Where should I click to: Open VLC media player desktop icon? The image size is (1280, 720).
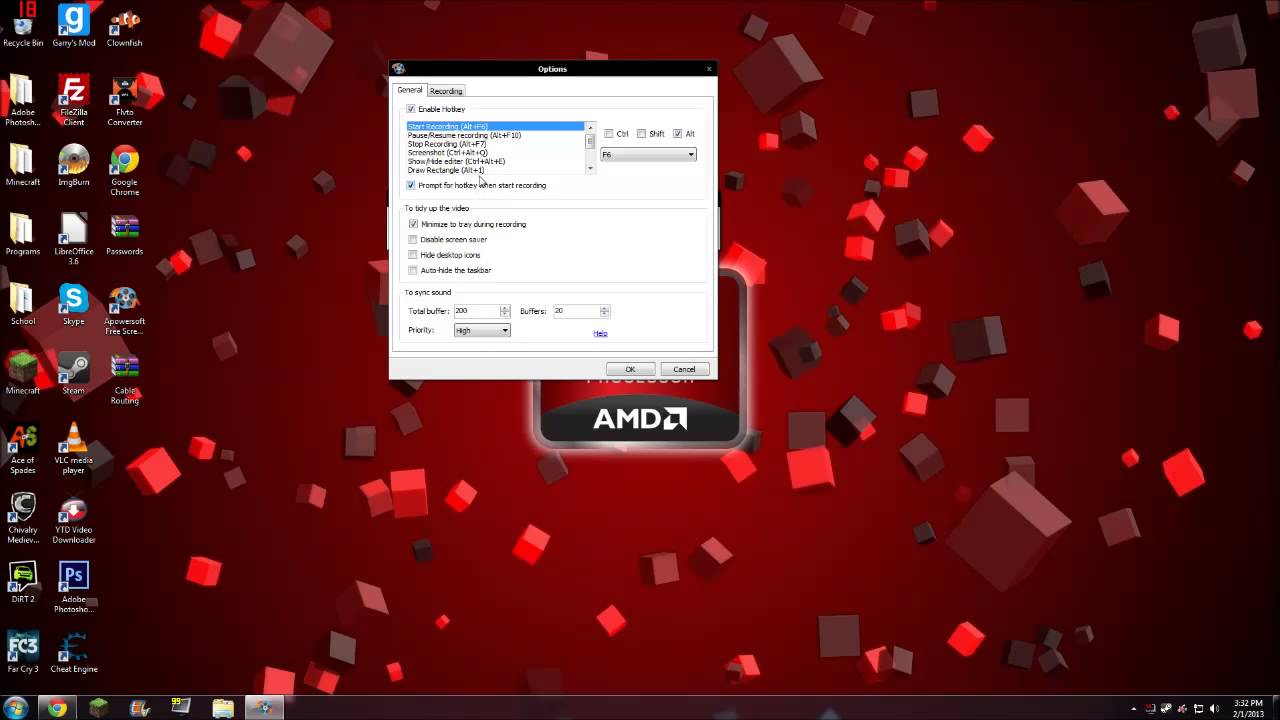tap(73, 448)
